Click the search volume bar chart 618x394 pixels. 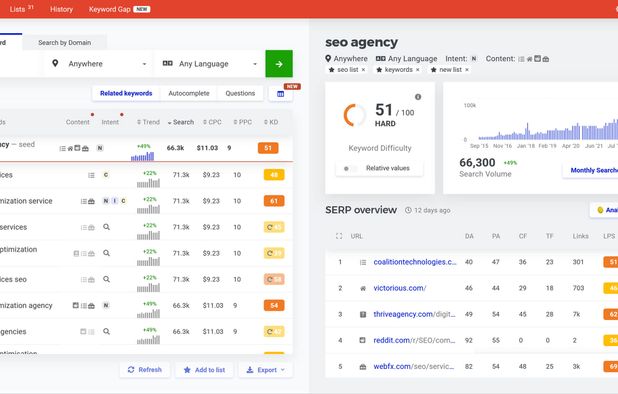(548, 130)
